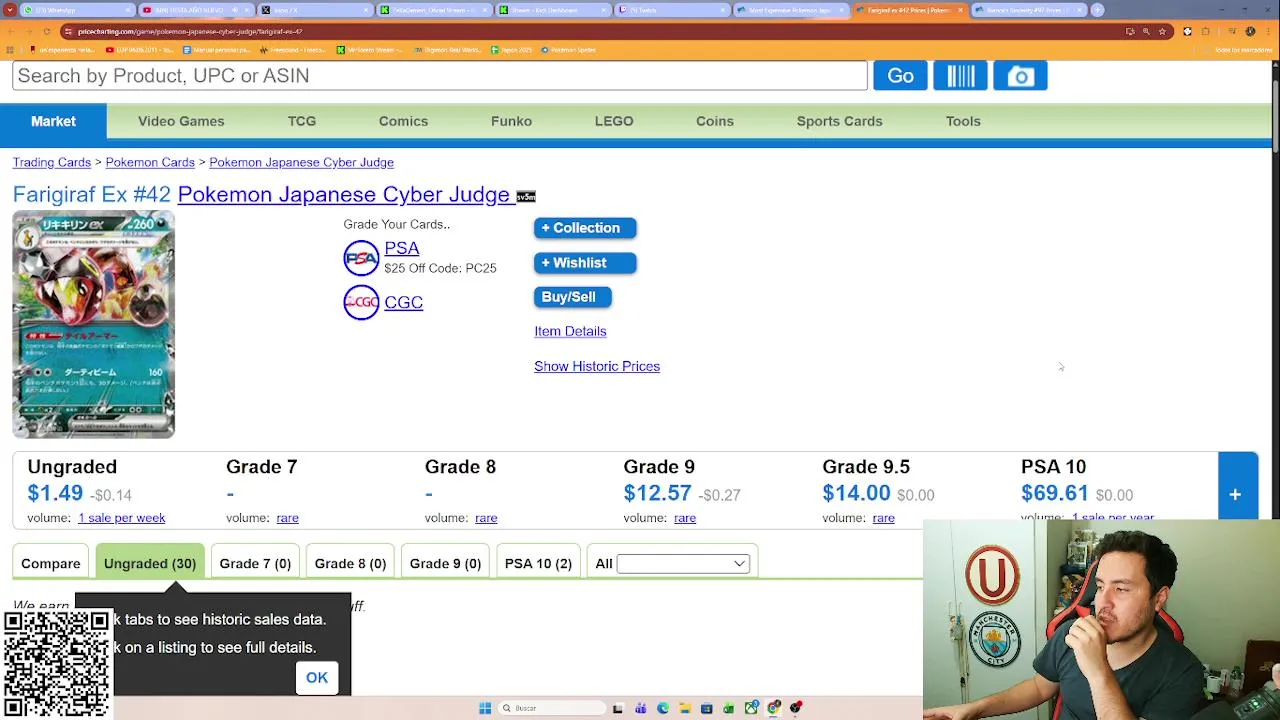Switch to the X browser tab

(x=315, y=10)
